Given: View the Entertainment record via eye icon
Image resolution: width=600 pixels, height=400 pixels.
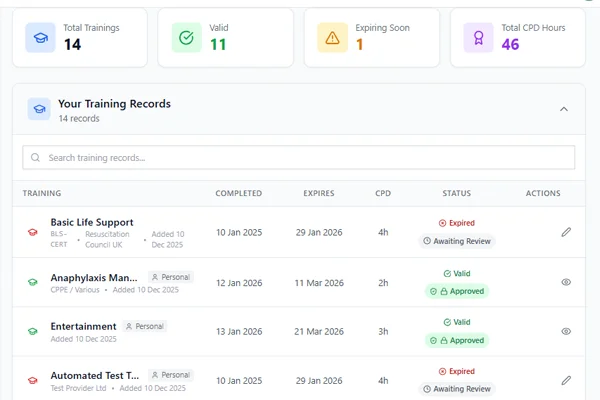Looking at the screenshot, I should pyautogui.click(x=566, y=331).
